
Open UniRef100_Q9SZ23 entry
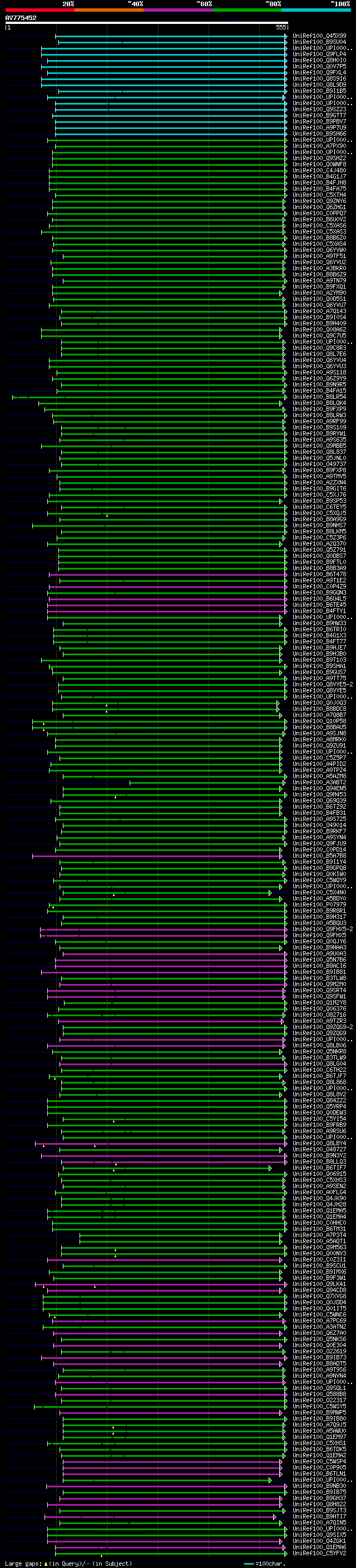319,110
